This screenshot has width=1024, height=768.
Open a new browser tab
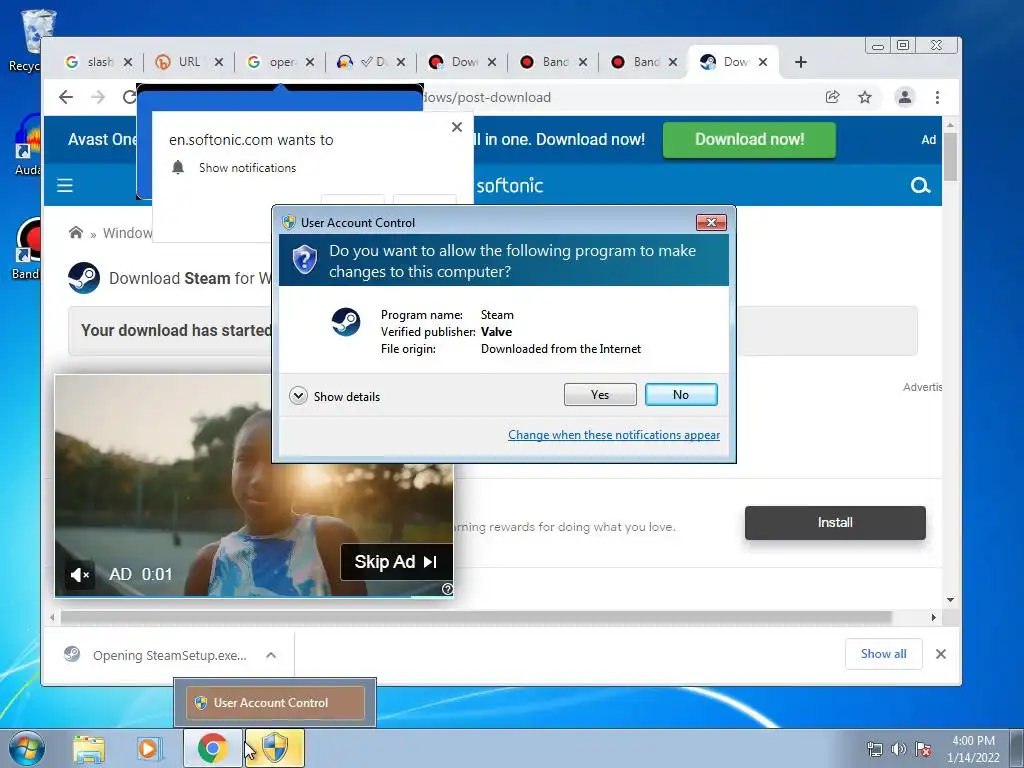point(801,62)
